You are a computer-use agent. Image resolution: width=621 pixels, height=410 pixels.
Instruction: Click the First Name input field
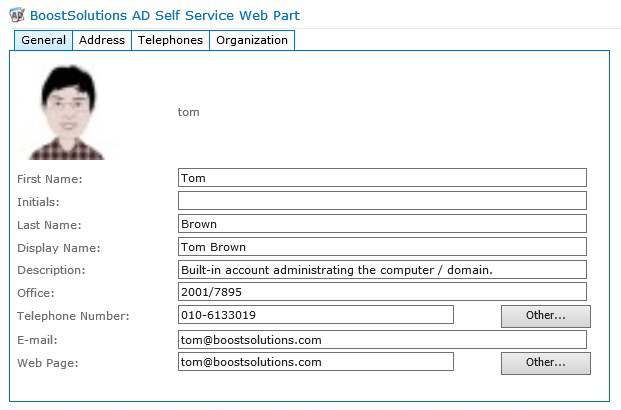[382, 178]
